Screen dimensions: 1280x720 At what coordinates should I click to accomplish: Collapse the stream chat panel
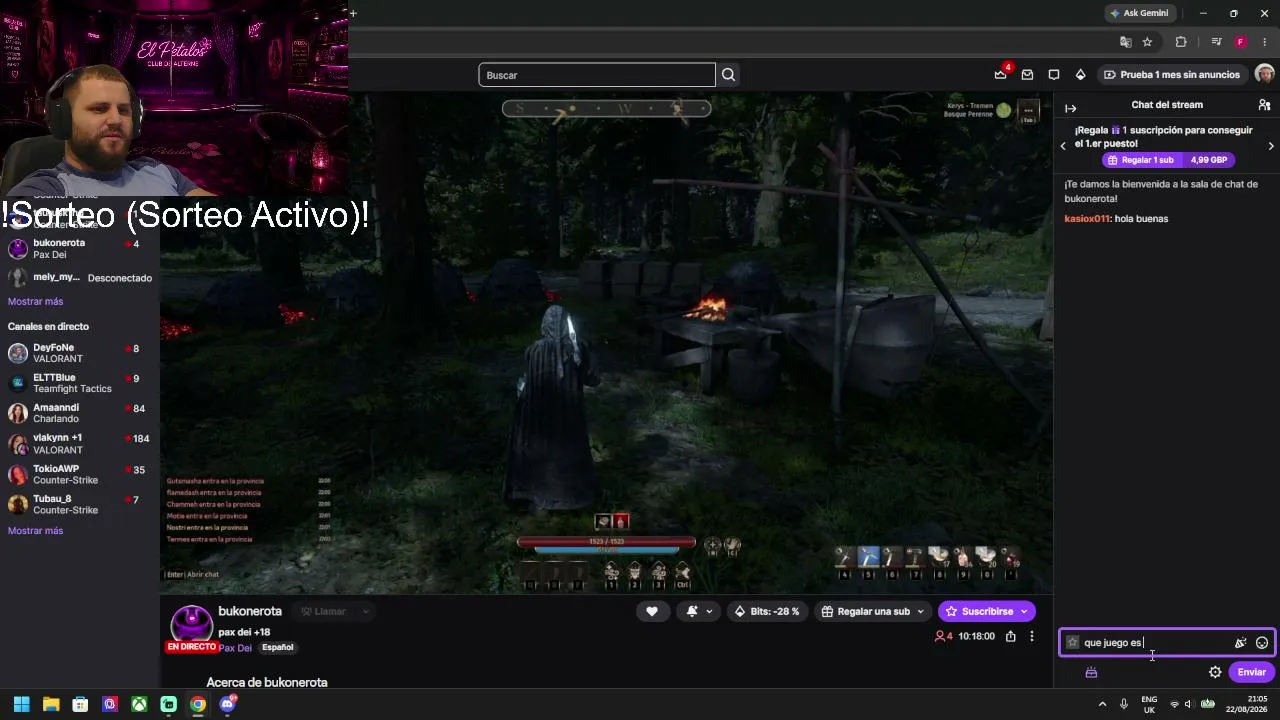tap(1070, 108)
